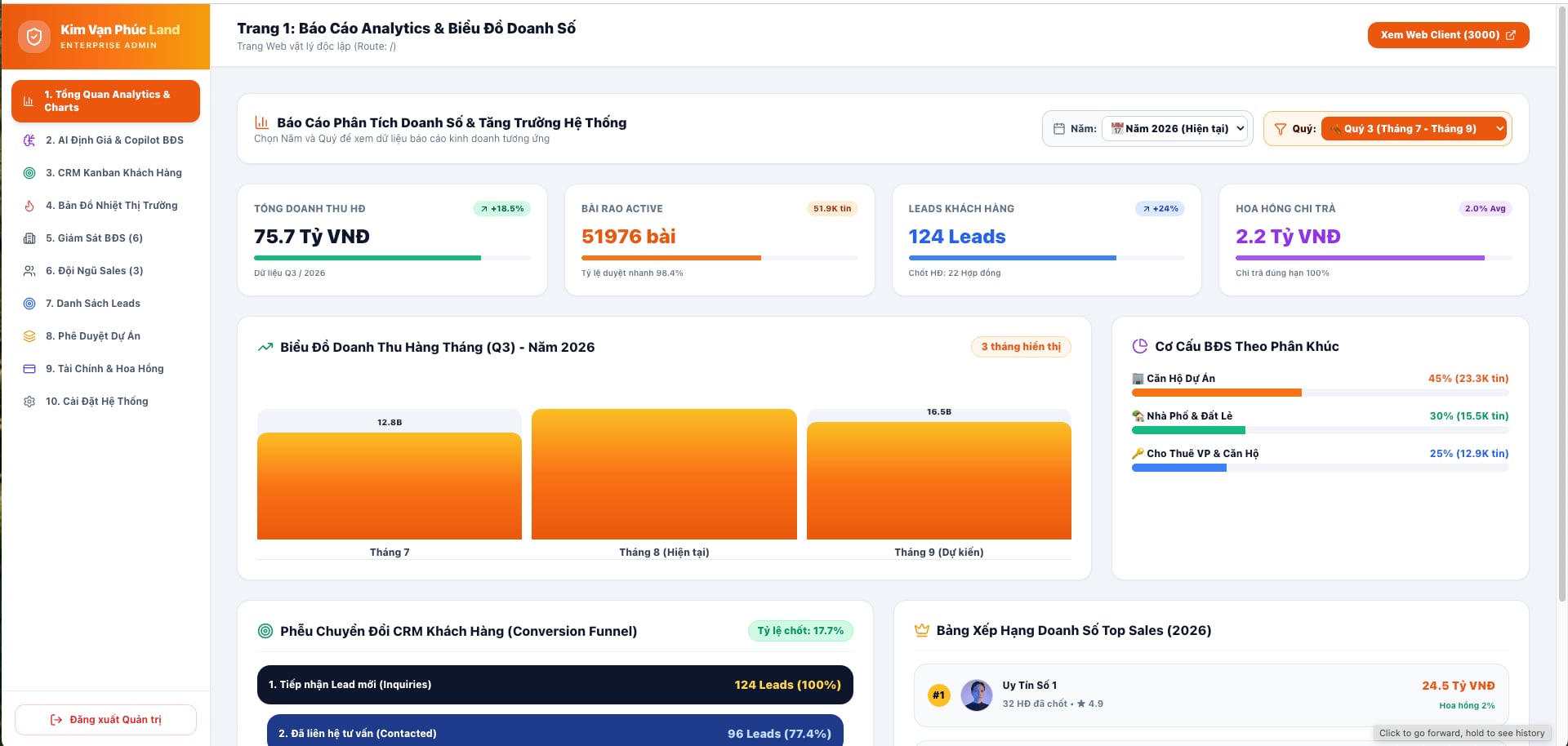Click the house emoji beside Nhà Phố & Đất Lẻ
Viewport: 1568px width, 746px height.
pyautogui.click(x=1138, y=416)
